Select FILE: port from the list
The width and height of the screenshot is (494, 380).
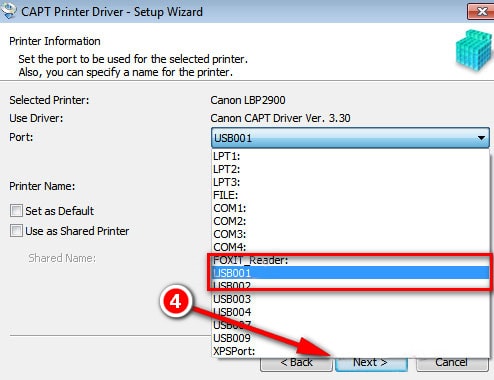pos(350,195)
